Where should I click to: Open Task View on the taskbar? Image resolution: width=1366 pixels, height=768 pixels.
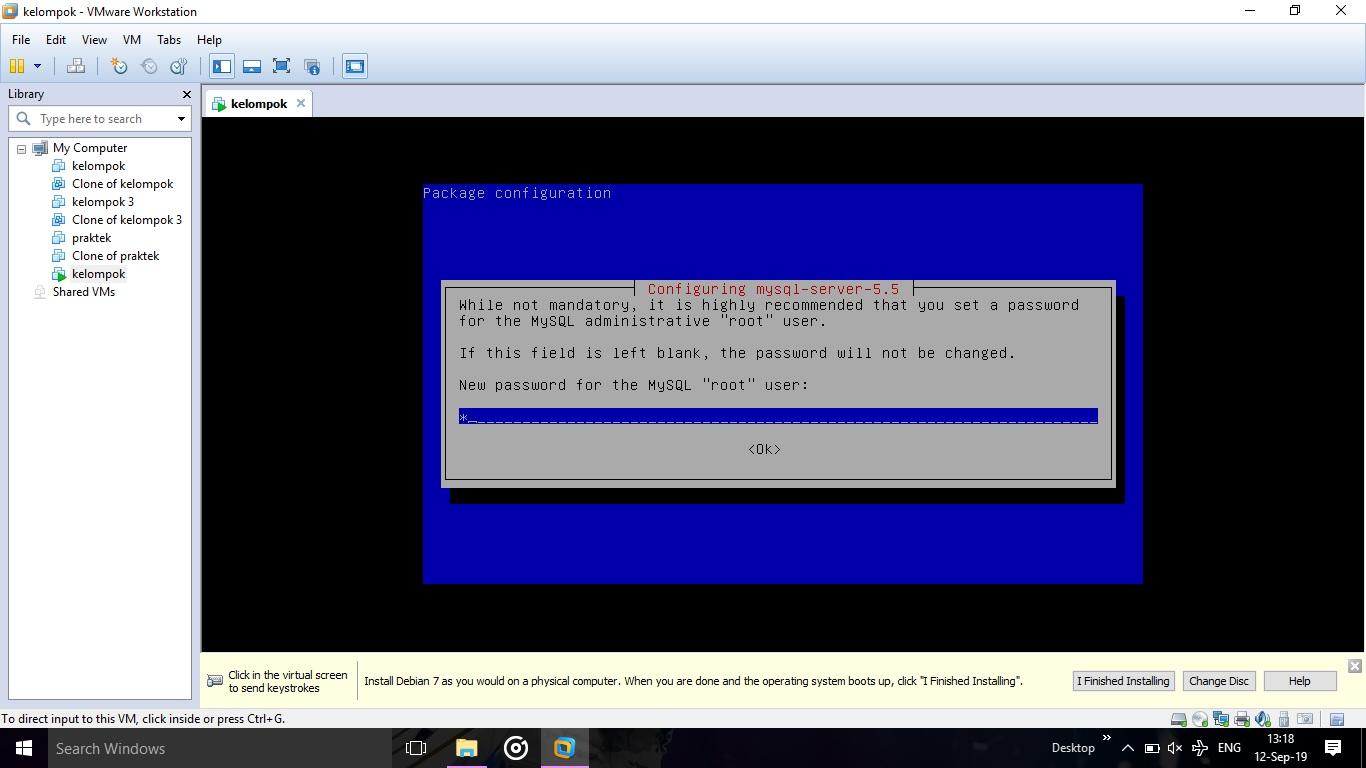(x=416, y=748)
